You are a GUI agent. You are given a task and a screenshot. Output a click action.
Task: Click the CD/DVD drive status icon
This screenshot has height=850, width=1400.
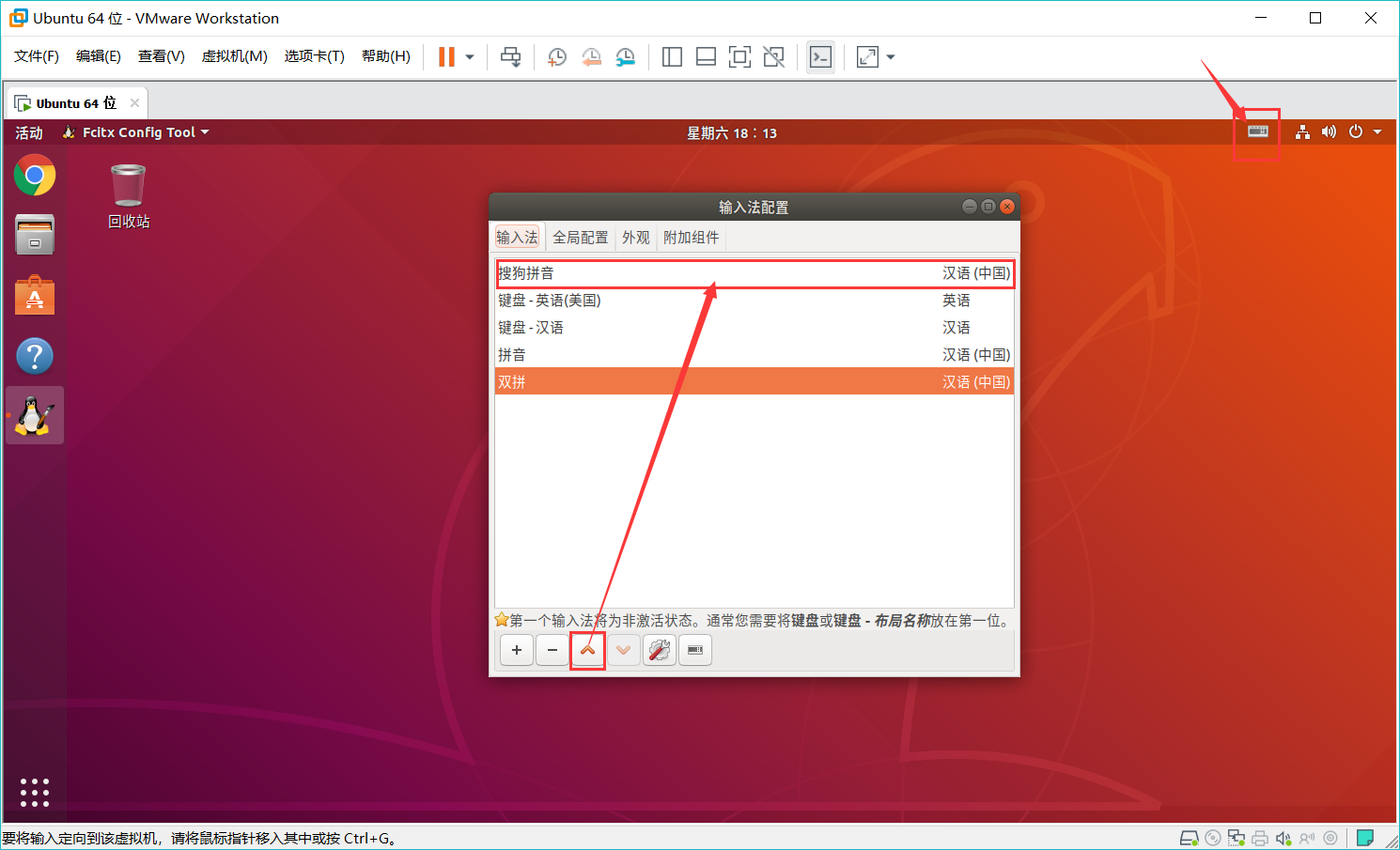pyautogui.click(x=1213, y=838)
